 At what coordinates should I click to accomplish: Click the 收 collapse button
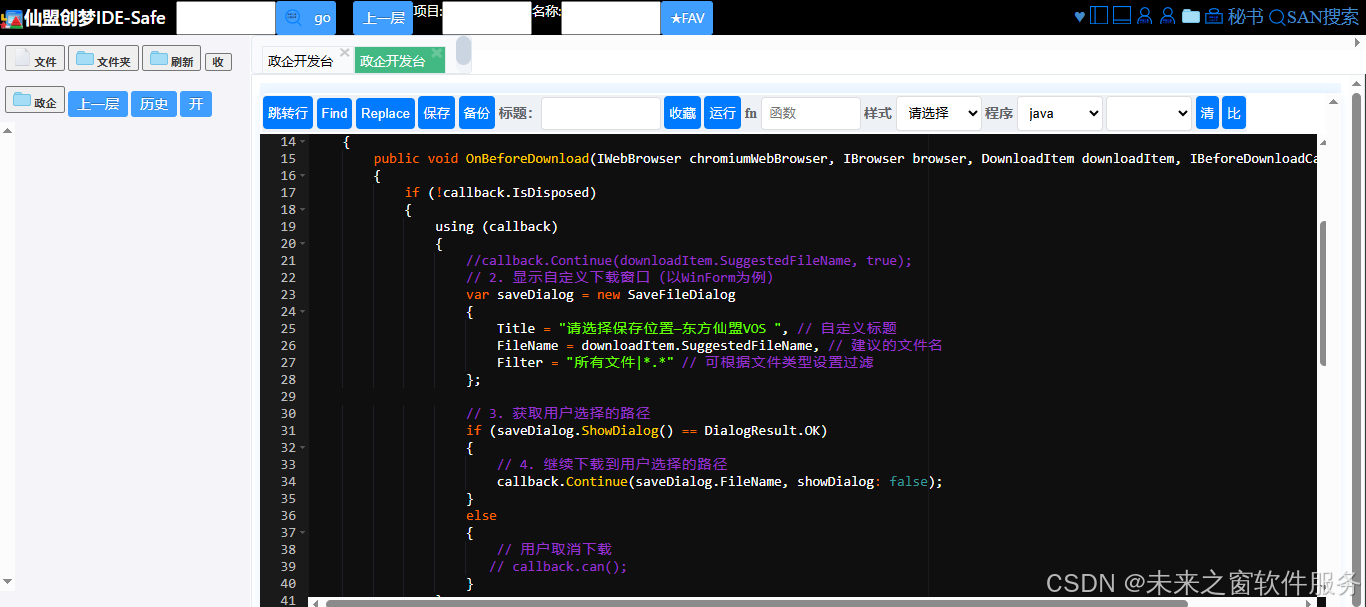click(218, 62)
